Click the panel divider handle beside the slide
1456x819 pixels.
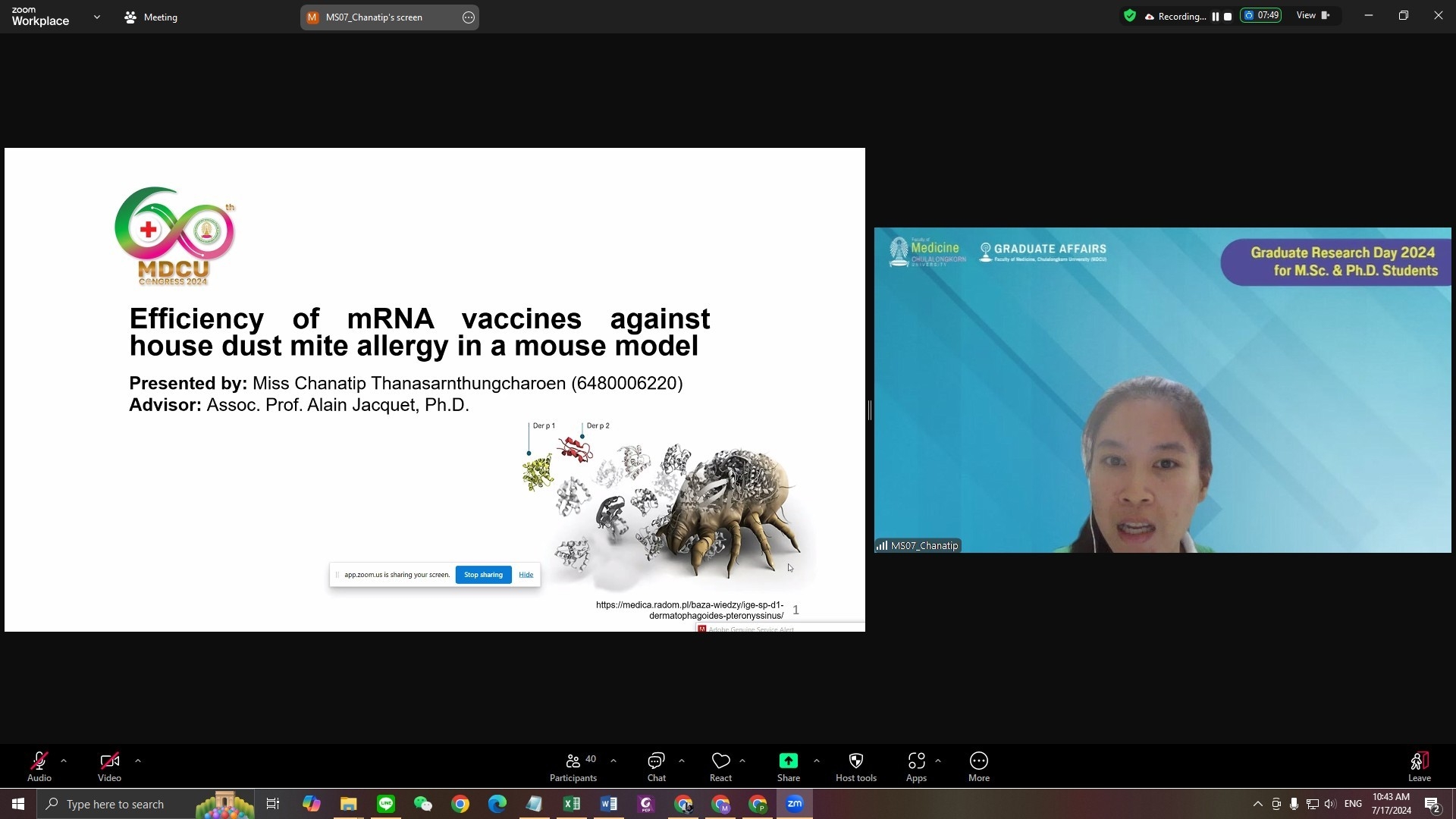[x=869, y=410]
